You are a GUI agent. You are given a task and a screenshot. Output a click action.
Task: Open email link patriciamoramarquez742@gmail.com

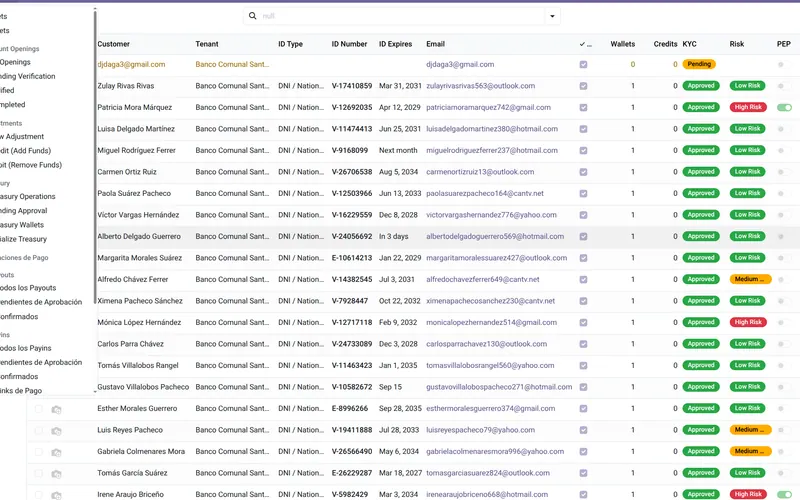click(x=488, y=107)
